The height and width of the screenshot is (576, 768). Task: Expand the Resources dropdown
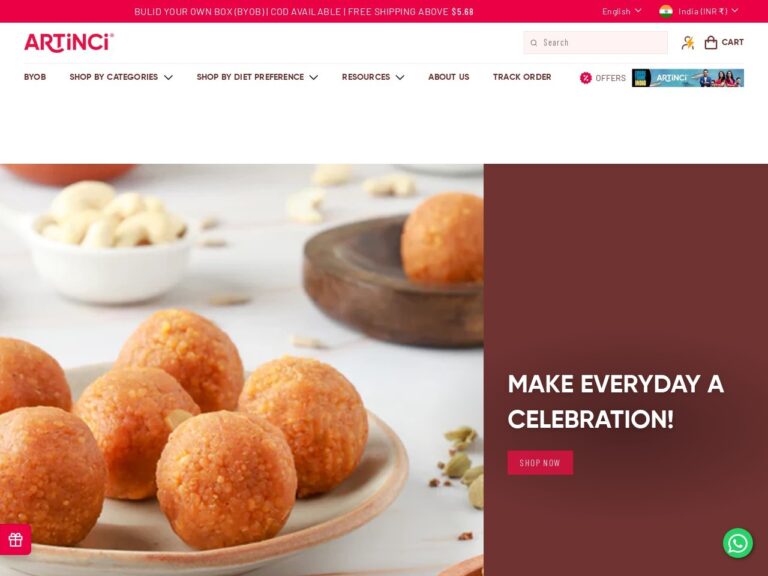pyautogui.click(x=373, y=77)
